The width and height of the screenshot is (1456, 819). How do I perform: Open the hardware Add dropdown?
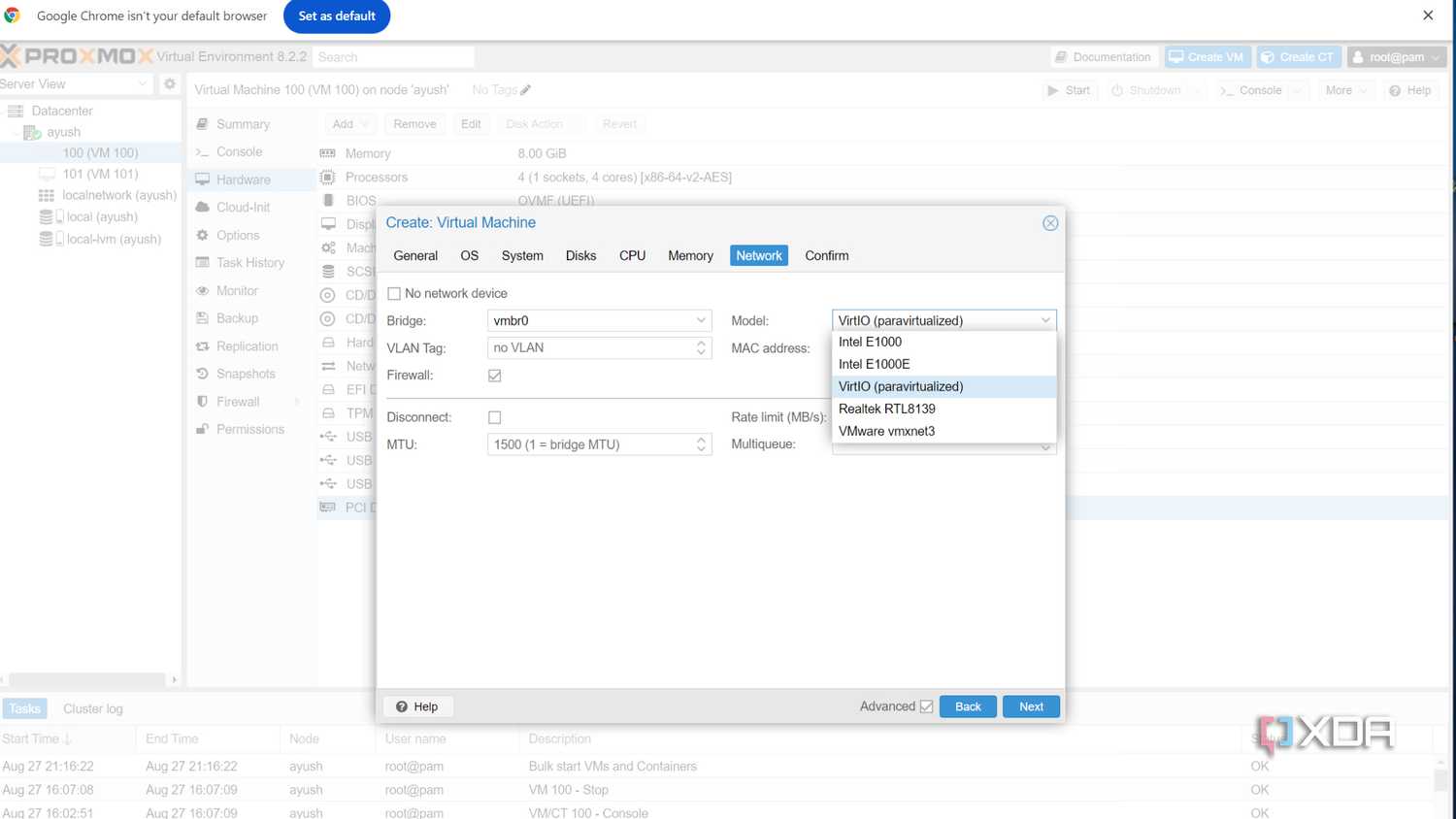[x=350, y=124]
